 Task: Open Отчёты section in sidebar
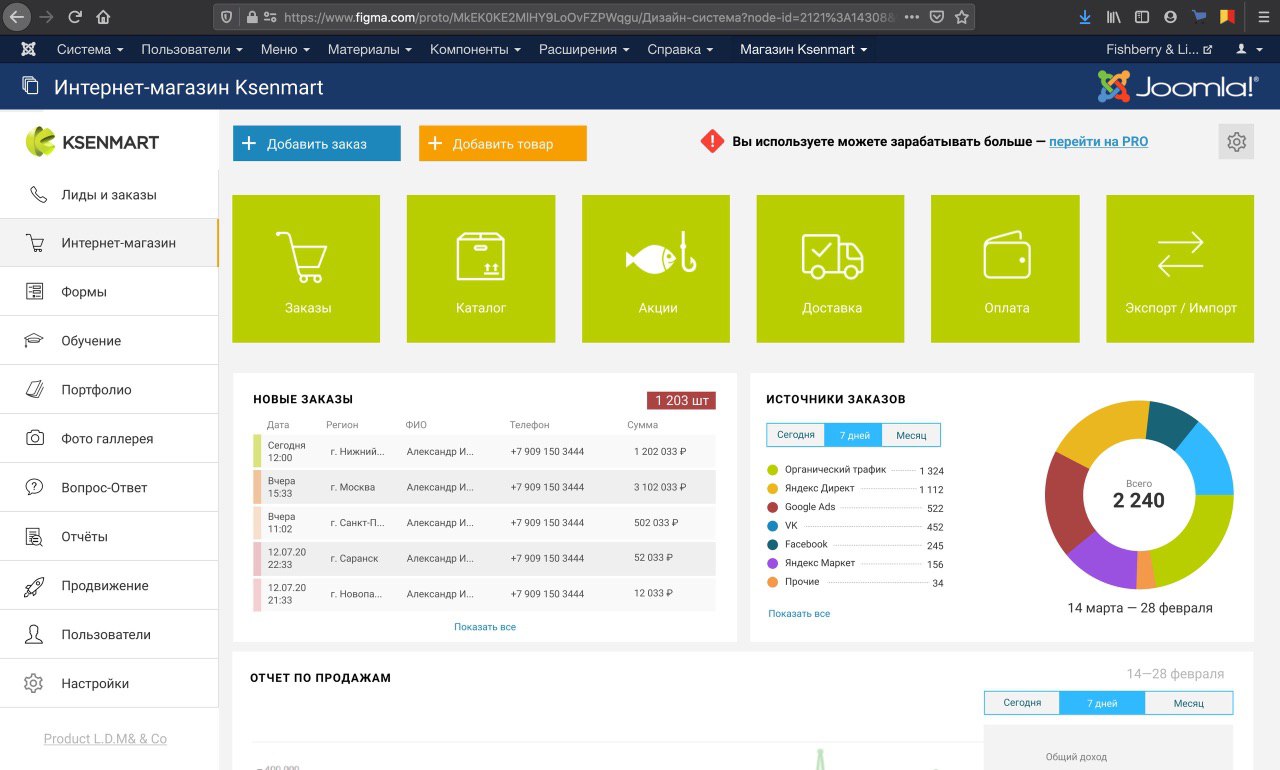(84, 537)
